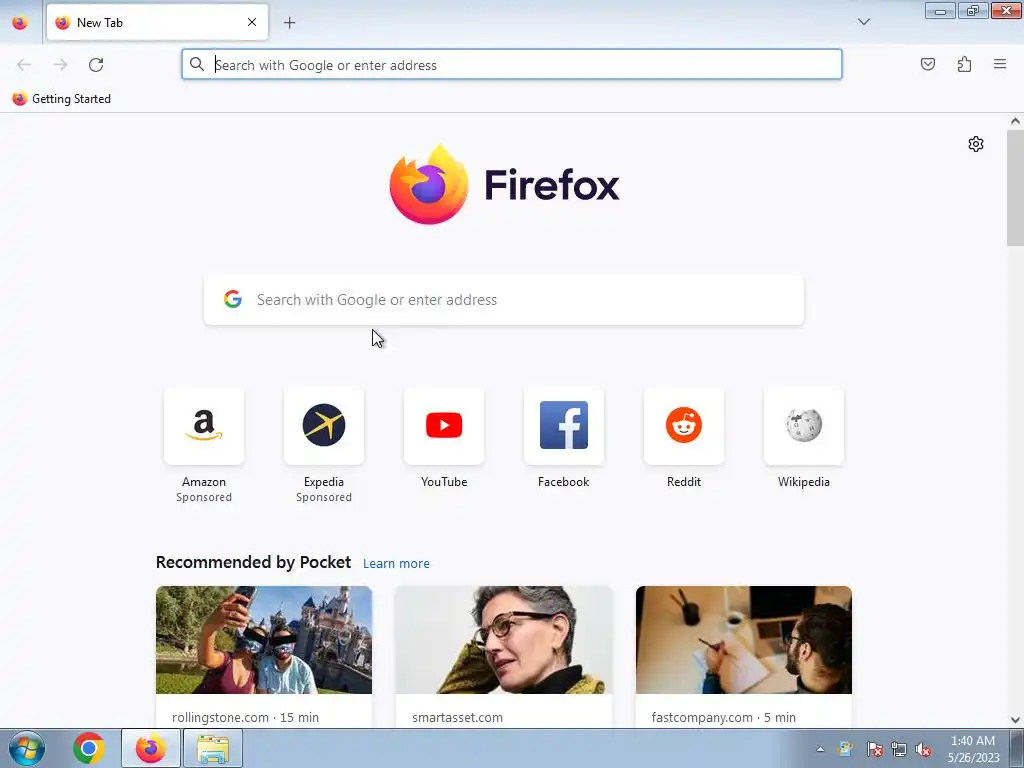
Task: Open the Firefox View pinned icon
Action: click(20, 23)
